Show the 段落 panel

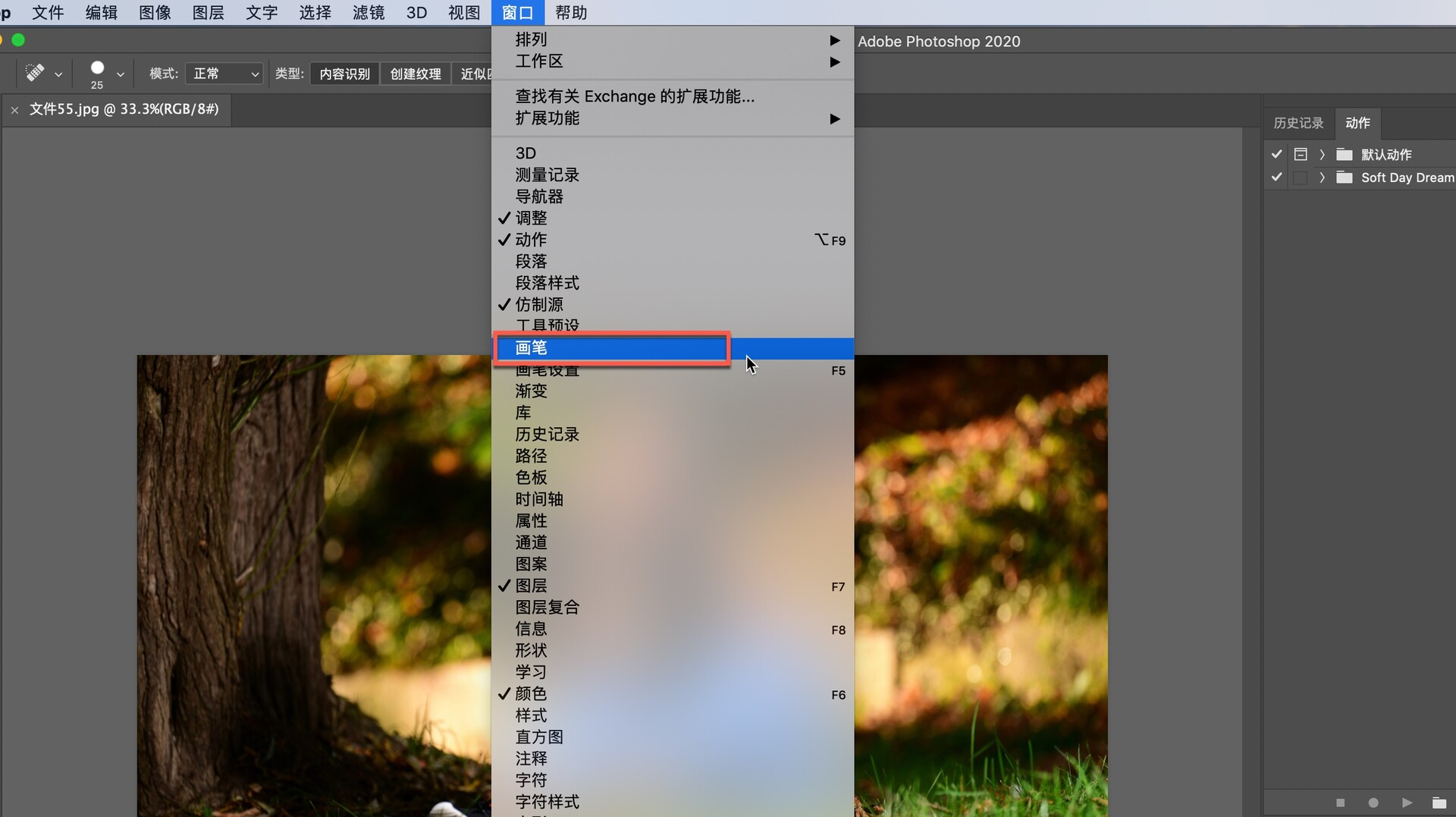click(x=673, y=261)
